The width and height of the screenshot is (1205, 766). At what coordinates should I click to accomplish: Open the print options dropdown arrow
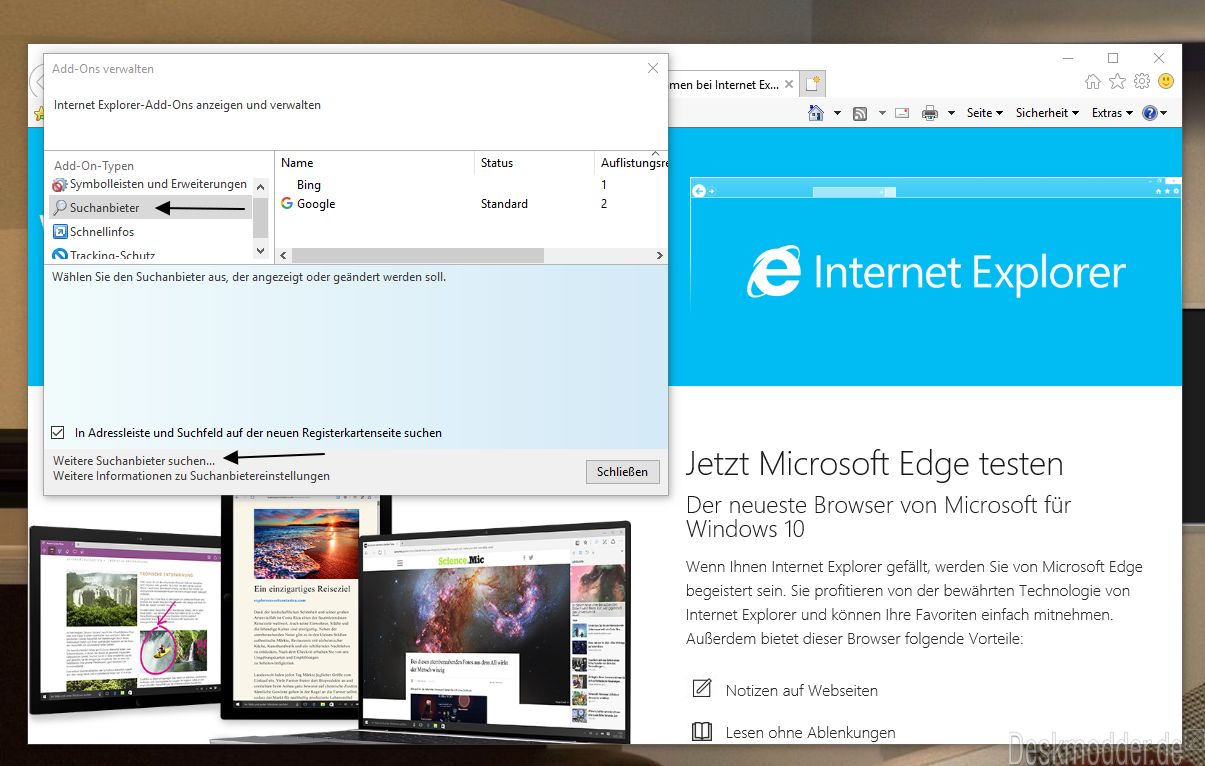pos(951,113)
